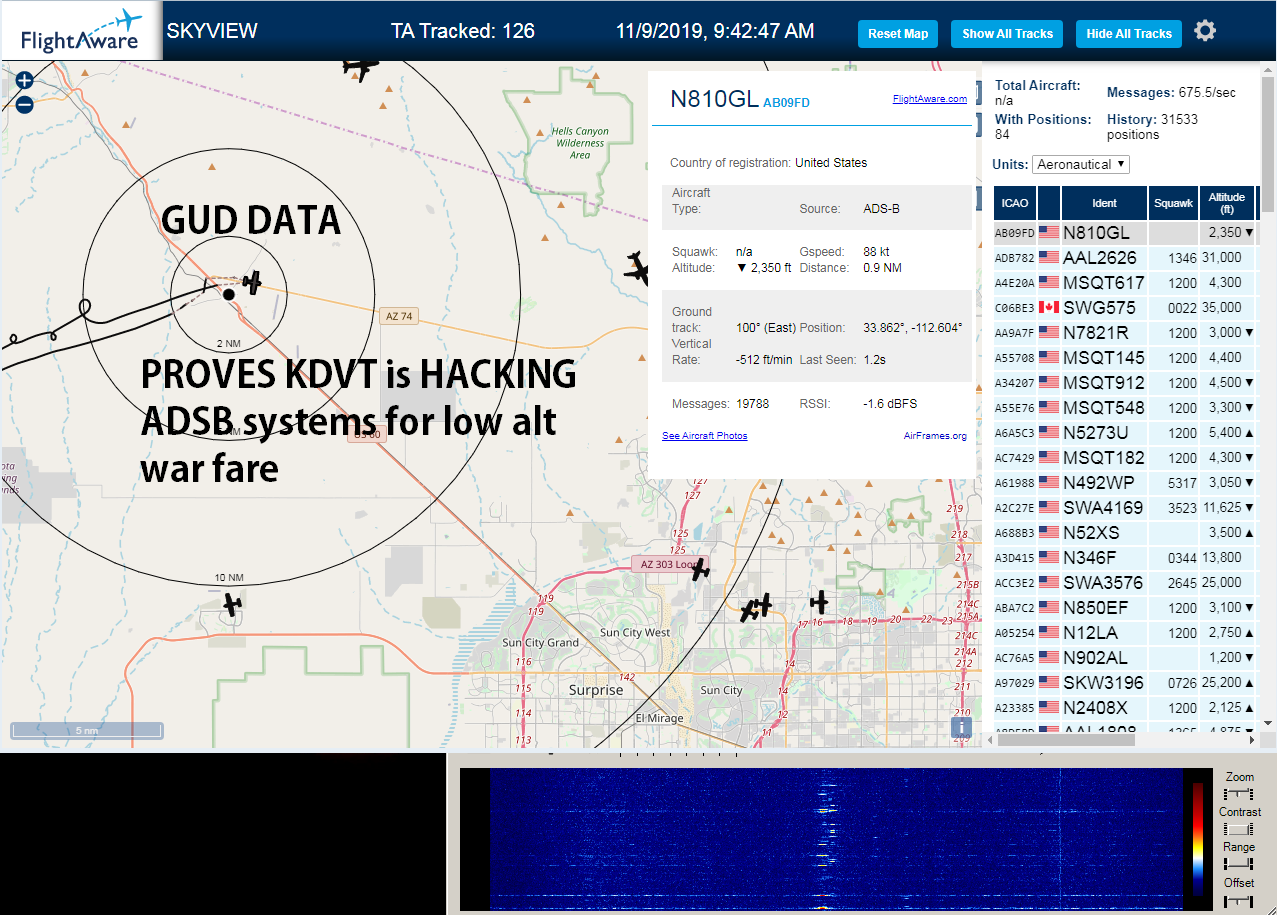Viewport: 1277px width, 915px height.
Task: Sort table by Ident column header
Action: [x=1104, y=203]
